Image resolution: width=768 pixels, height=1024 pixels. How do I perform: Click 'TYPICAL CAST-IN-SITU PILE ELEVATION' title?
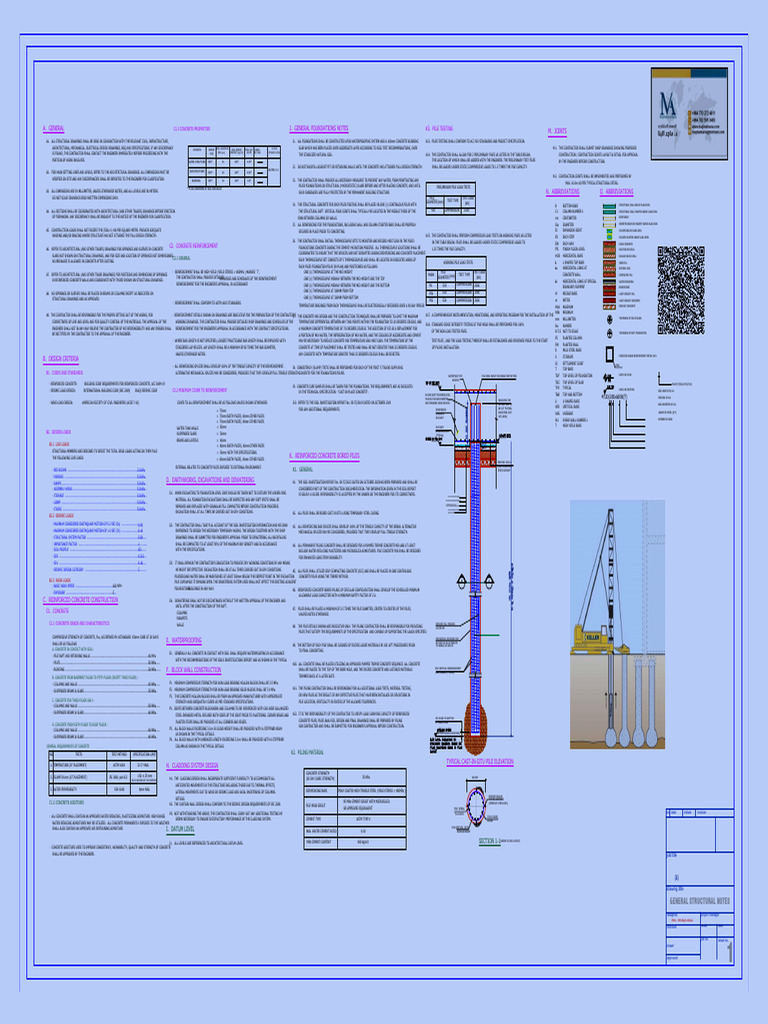[x=479, y=761]
